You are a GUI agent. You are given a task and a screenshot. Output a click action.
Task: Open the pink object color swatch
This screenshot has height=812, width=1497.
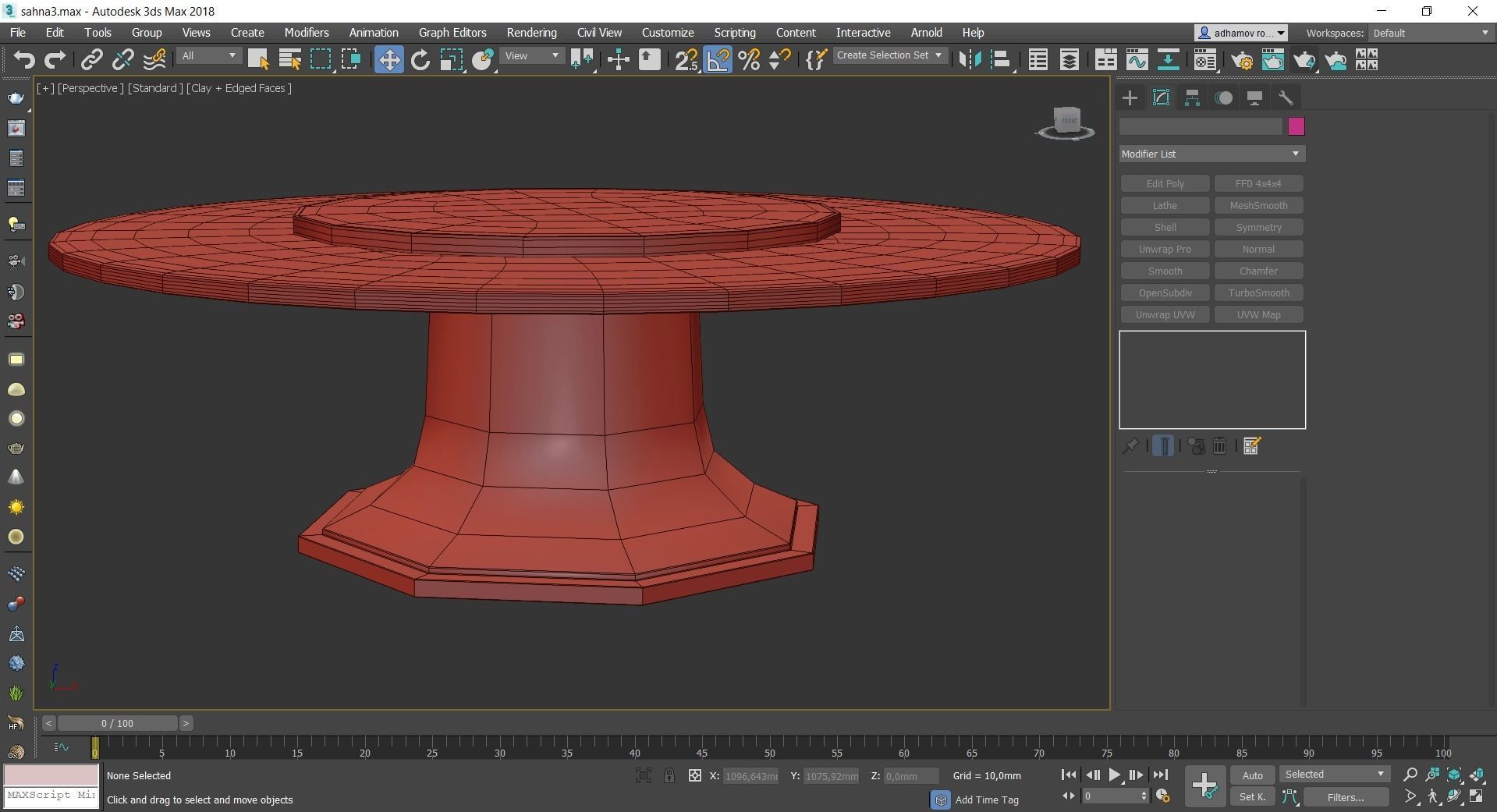[x=1296, y=126]
